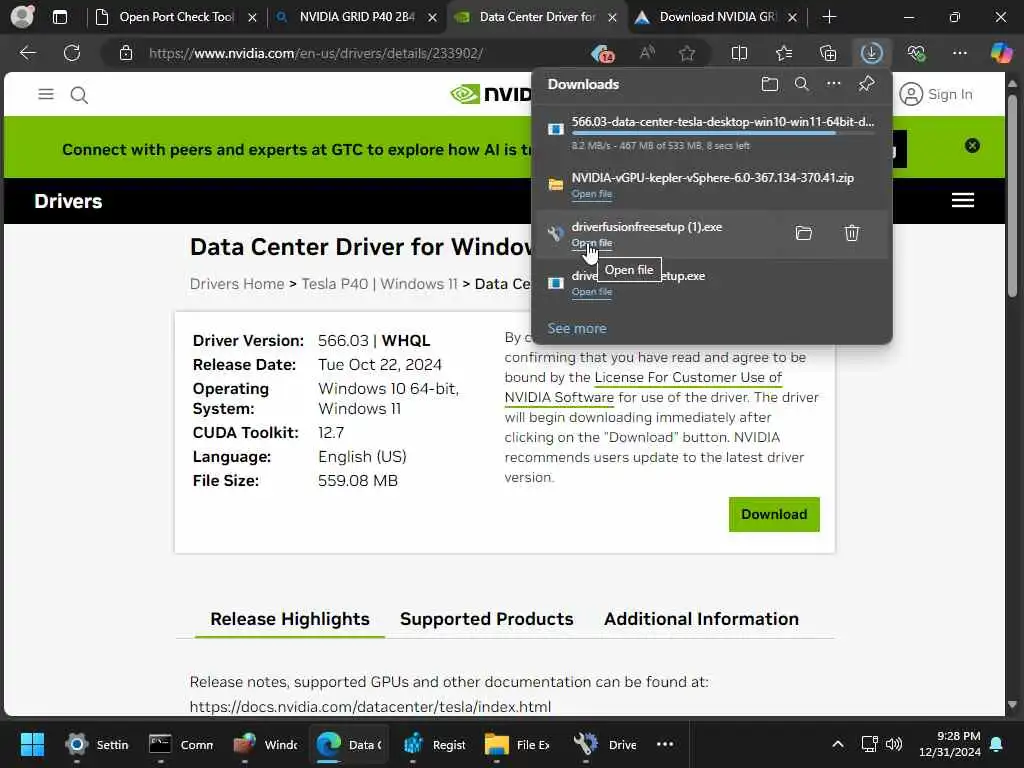Screen dimensions: 1024x768
Task: Expand taskbar overflow three dots
Action: click(665, 744)
